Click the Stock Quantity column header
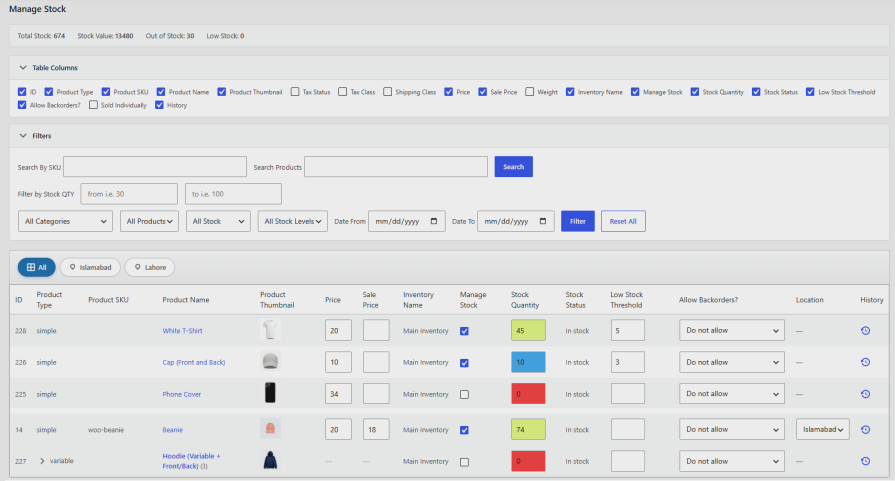895x481 pixels. click(x=525, y=300)
